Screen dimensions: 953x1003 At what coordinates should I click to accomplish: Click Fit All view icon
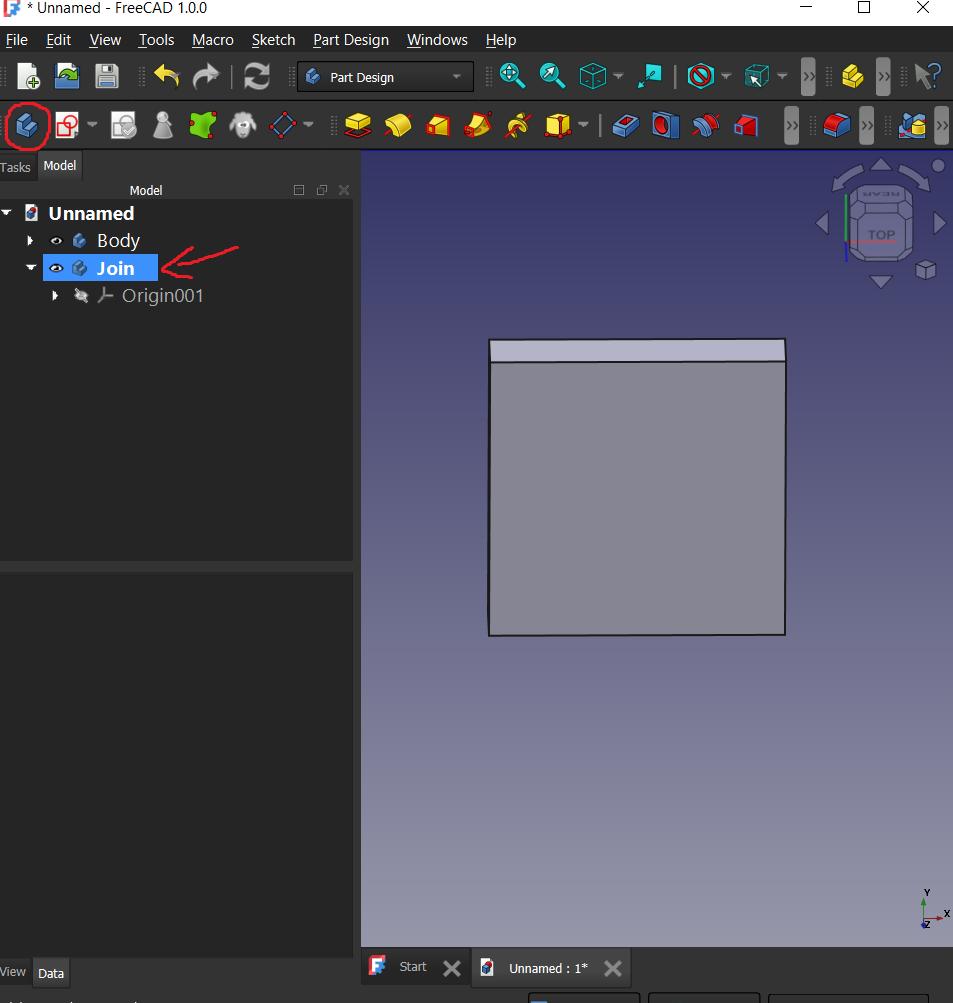(512, 76)
